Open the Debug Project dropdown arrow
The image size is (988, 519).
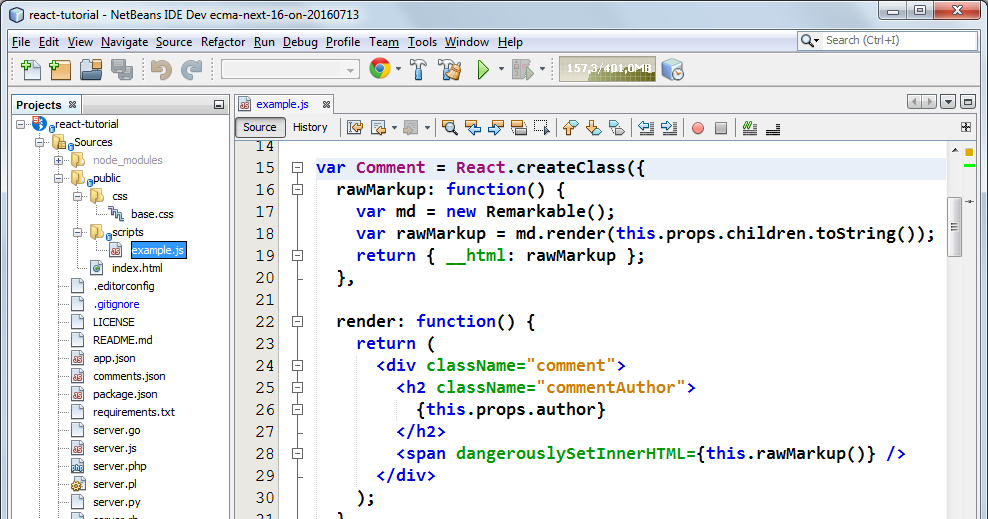click(542, 69)
